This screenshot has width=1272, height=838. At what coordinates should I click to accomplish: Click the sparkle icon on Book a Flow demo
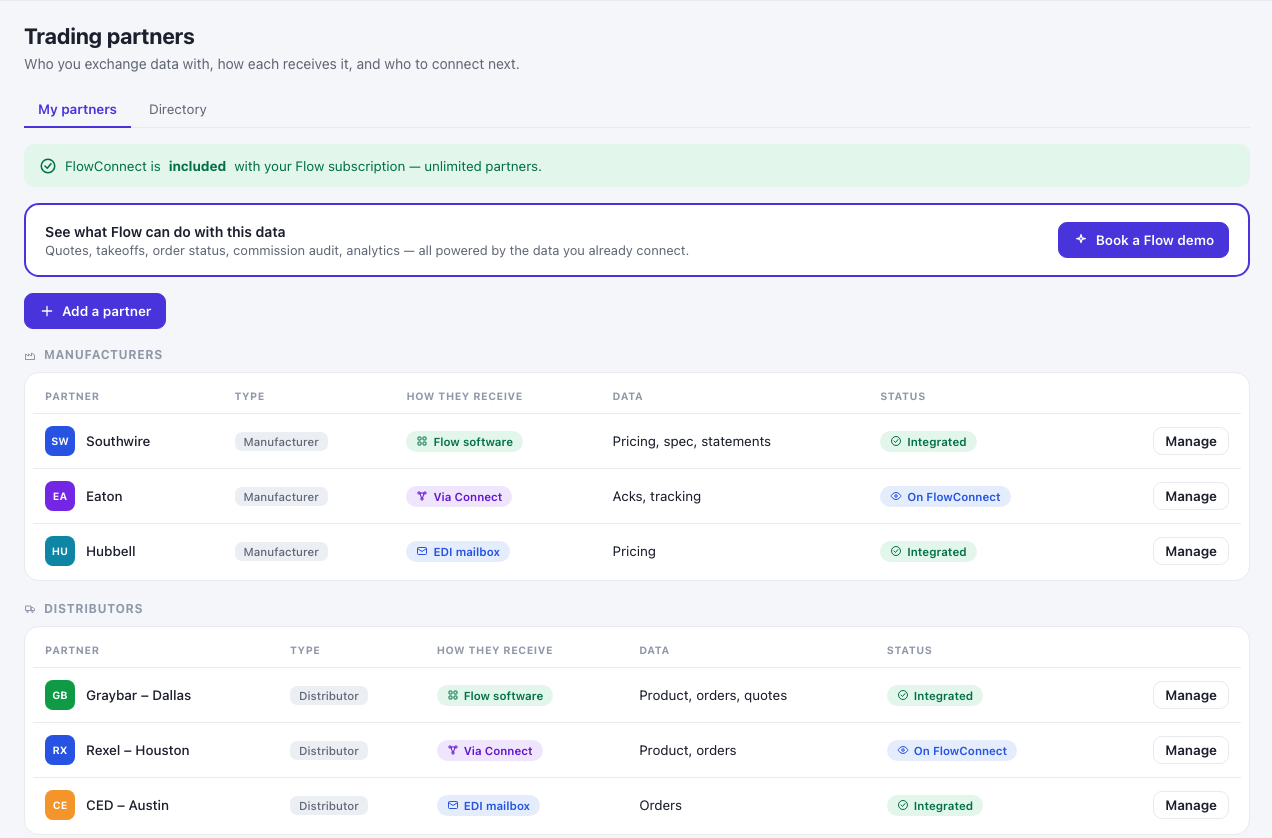click(1080, 240)
